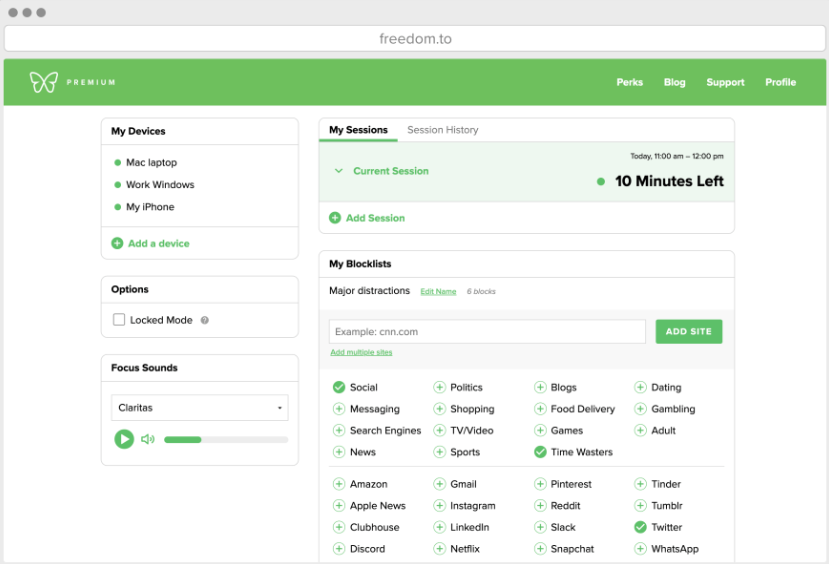This screenshot has height=564, width=829.
Task: Open the Blog link in header
Action: point(675,82)
